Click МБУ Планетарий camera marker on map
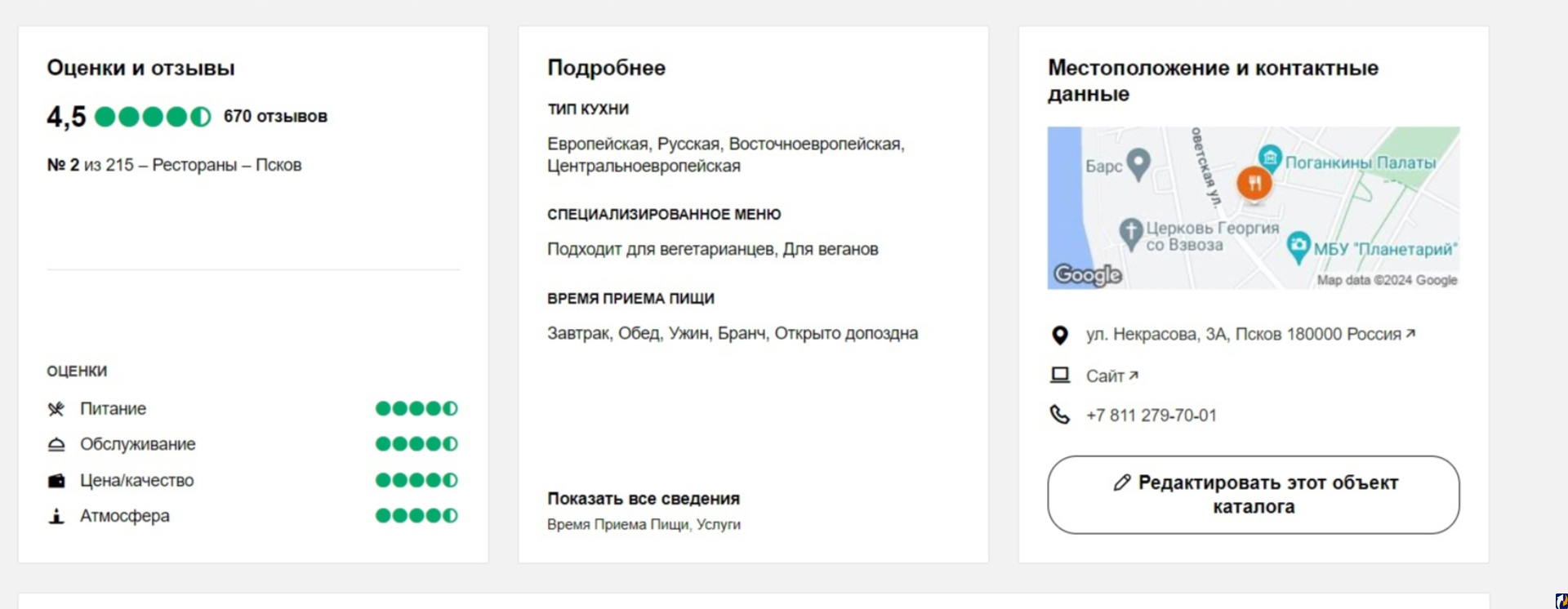Image resolution: width=1568 pixels, height=609 pixels. tap(1298, 247)
